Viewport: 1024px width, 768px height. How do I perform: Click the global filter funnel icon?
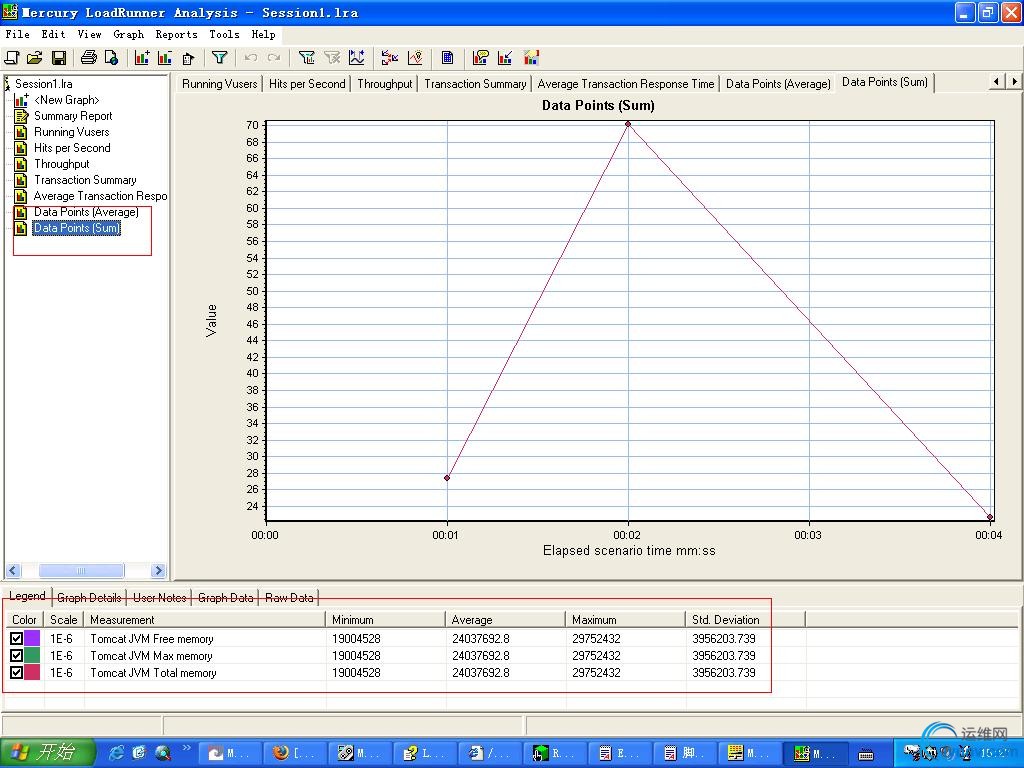pos(219,58)
